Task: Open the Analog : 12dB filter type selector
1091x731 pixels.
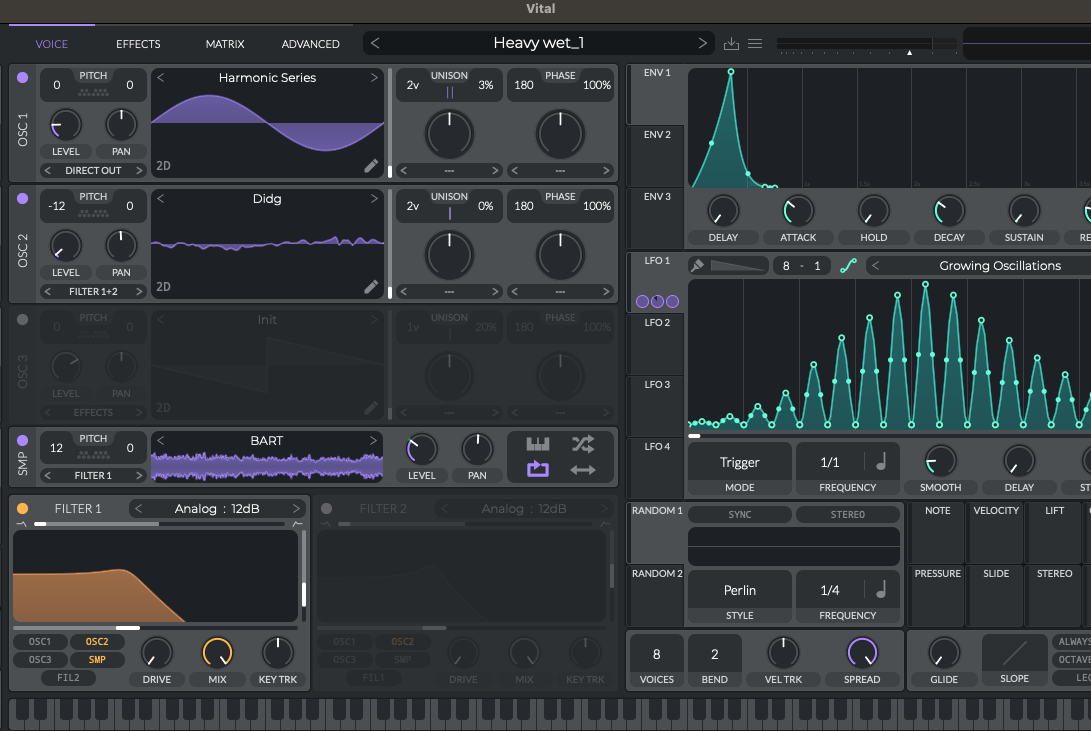Action: (217, 508)
